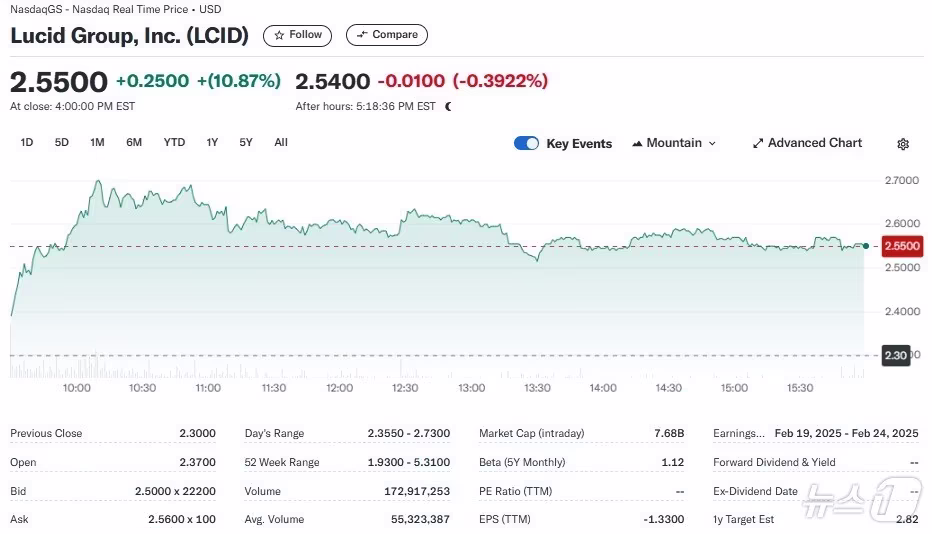
Task: Click the Advanced Chart expand arrow icon
Action: (x=758, y=143)
